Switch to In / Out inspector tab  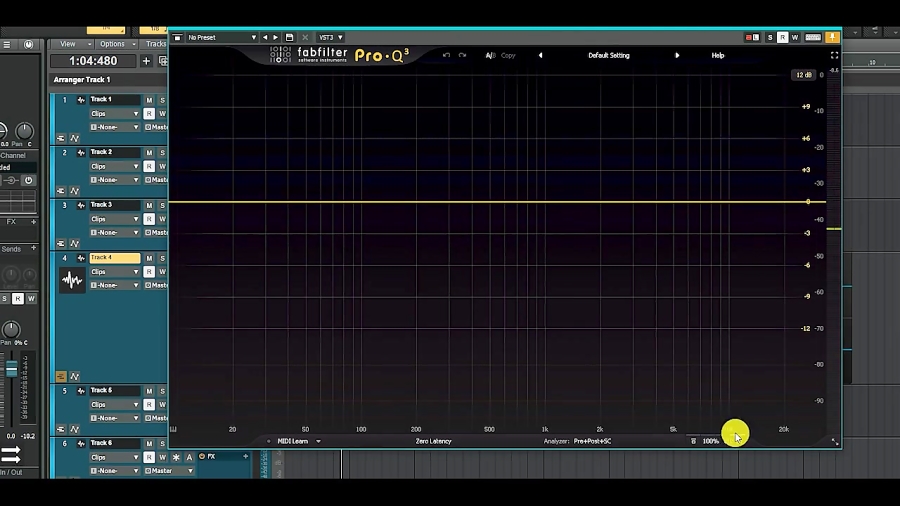[11, 472]
